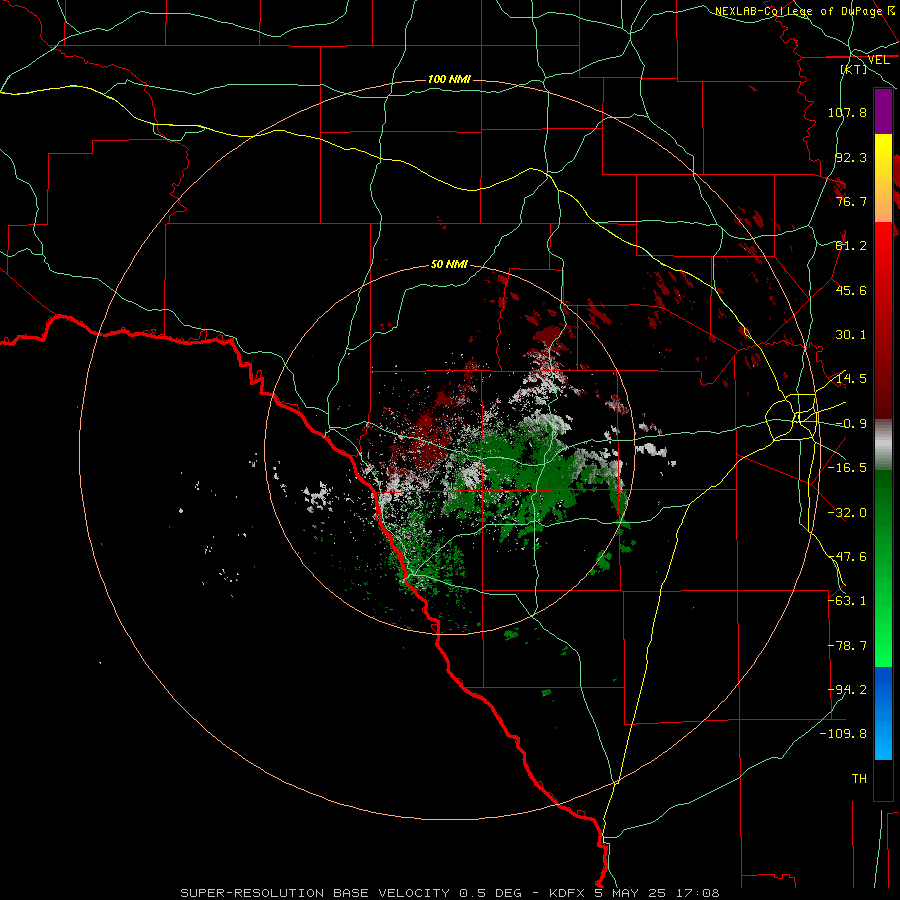Click the 92.3 velocity scale value
The image size is (900, 900).
point(851,157)
